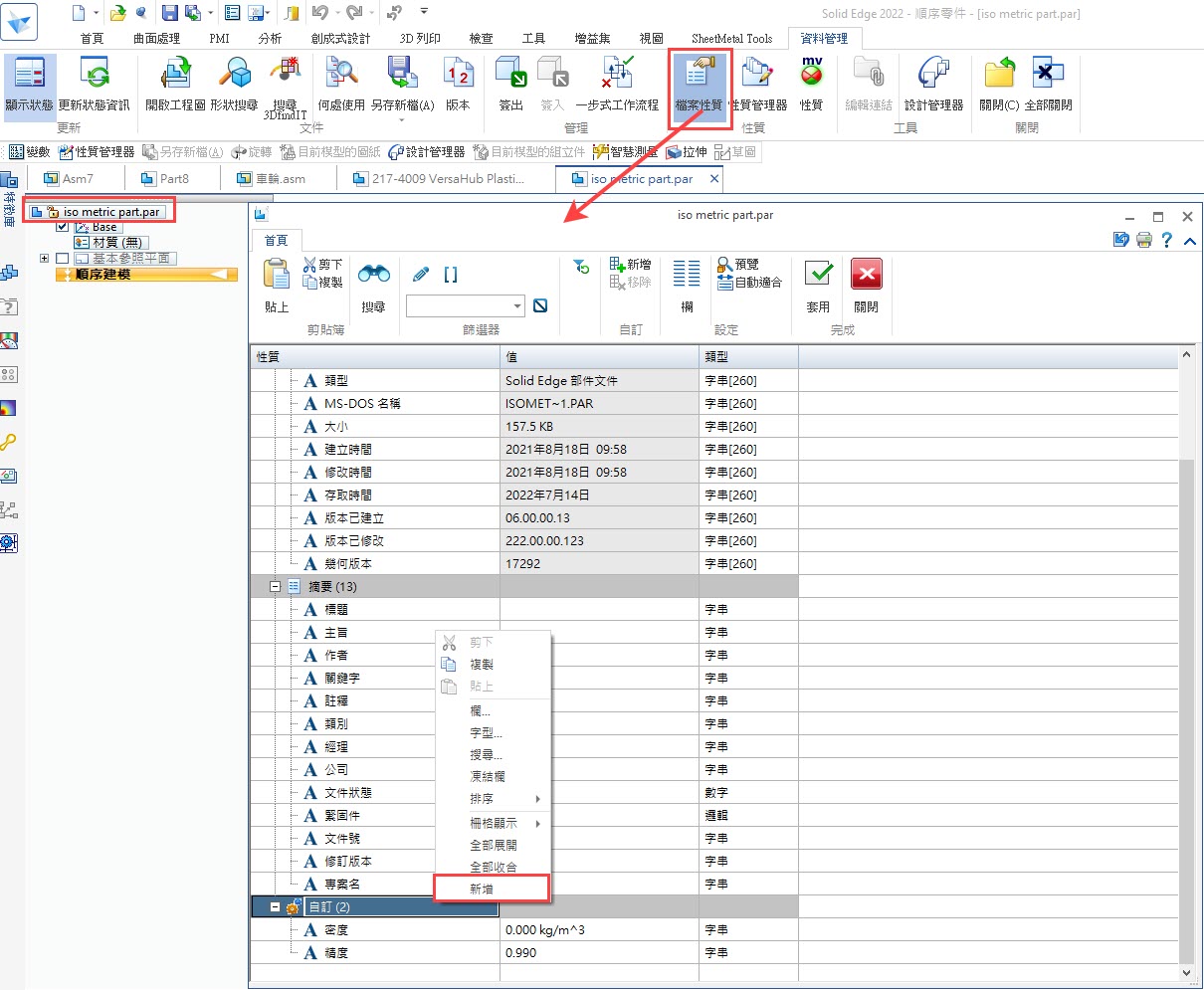Click the mv 性質 icon
Viewport: 1204px width, 990px height.
click(x=811, y=85)
